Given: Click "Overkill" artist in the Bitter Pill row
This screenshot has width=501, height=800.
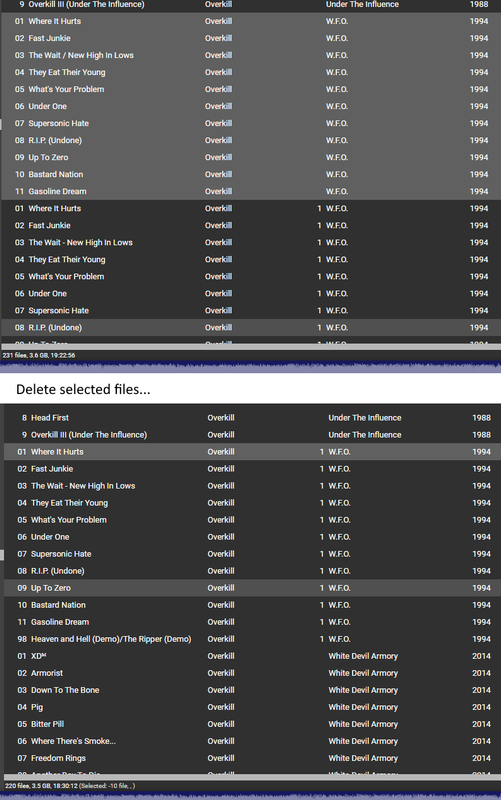Looking at the screenshot, I should (221, 724).
